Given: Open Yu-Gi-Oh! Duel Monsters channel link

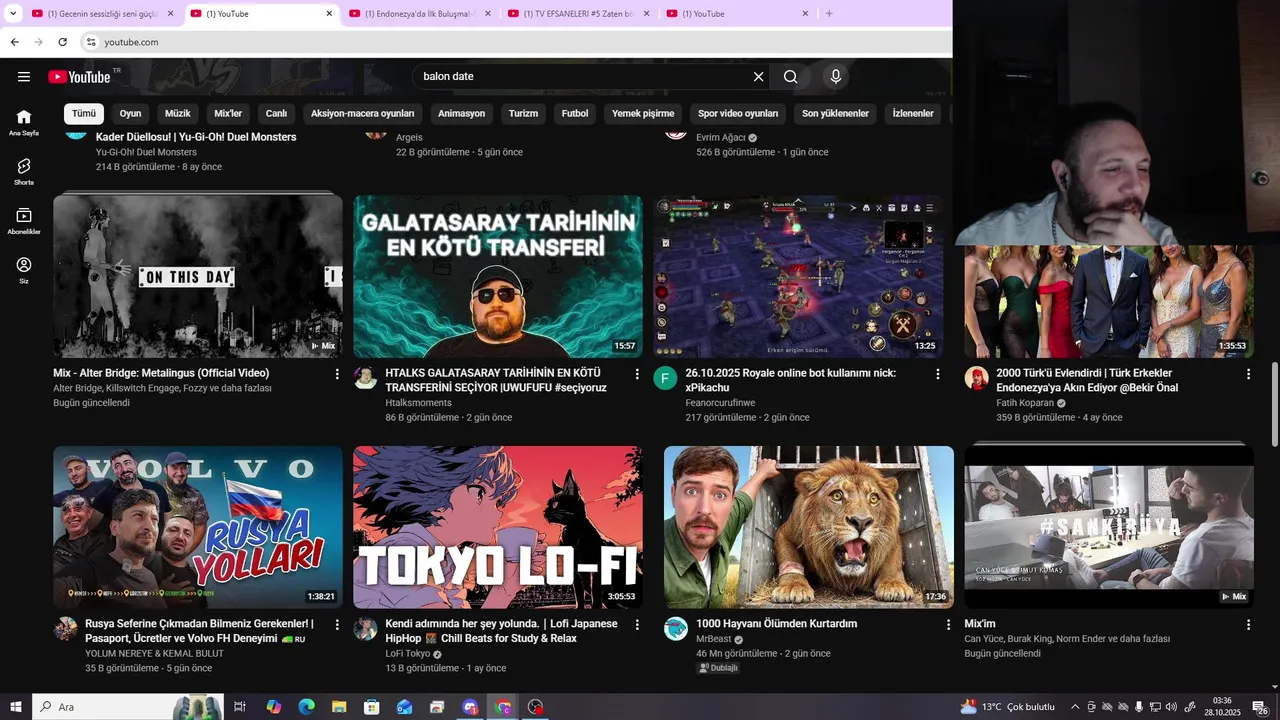Looking at the screenshot, I should pyautogui.click(x=146, y=152).
